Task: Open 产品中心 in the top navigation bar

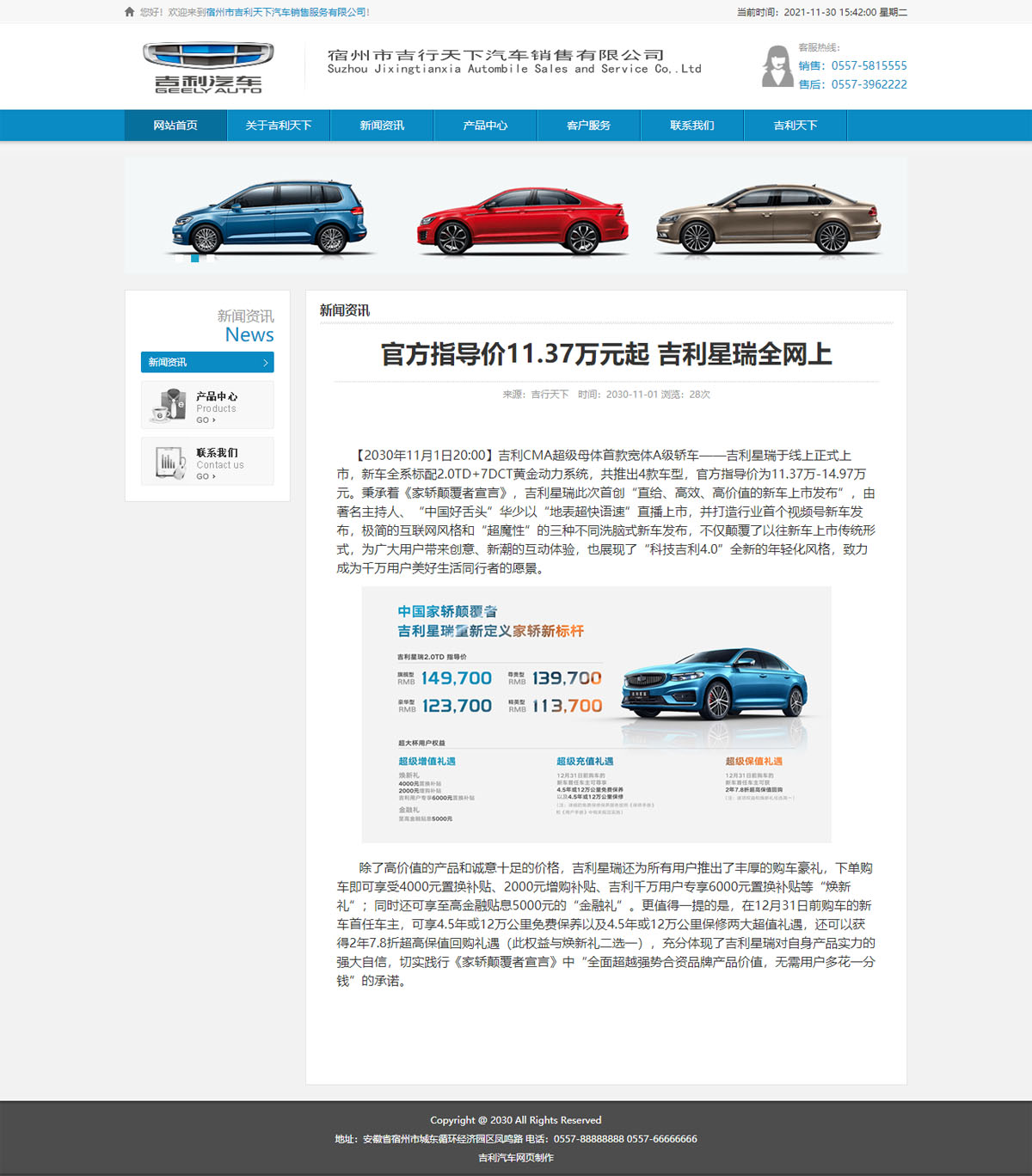Action: (x=485, y=126)
